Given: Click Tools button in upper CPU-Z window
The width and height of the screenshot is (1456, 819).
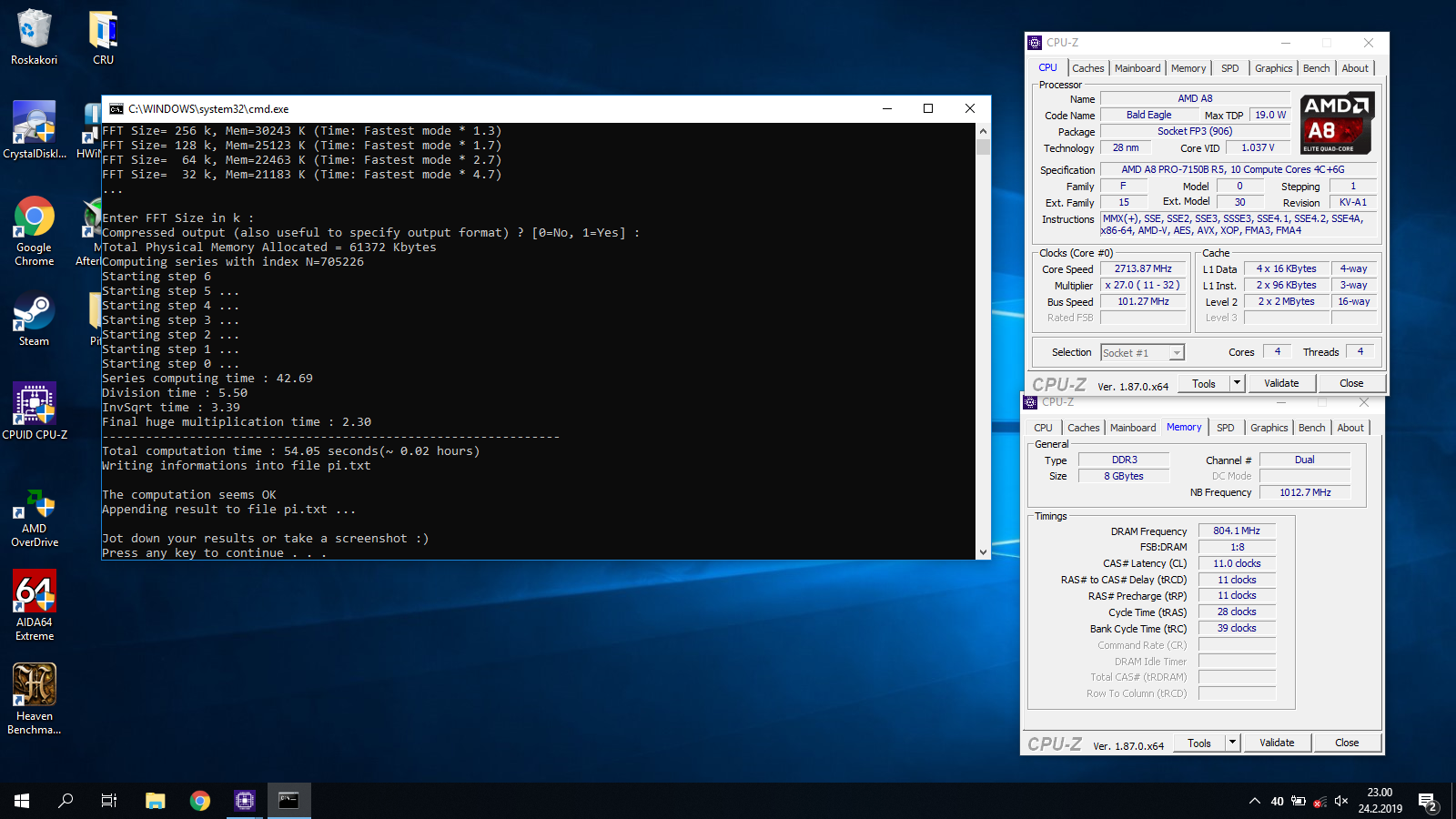Looking at the screenshot, I should (x=1204, y=383).
